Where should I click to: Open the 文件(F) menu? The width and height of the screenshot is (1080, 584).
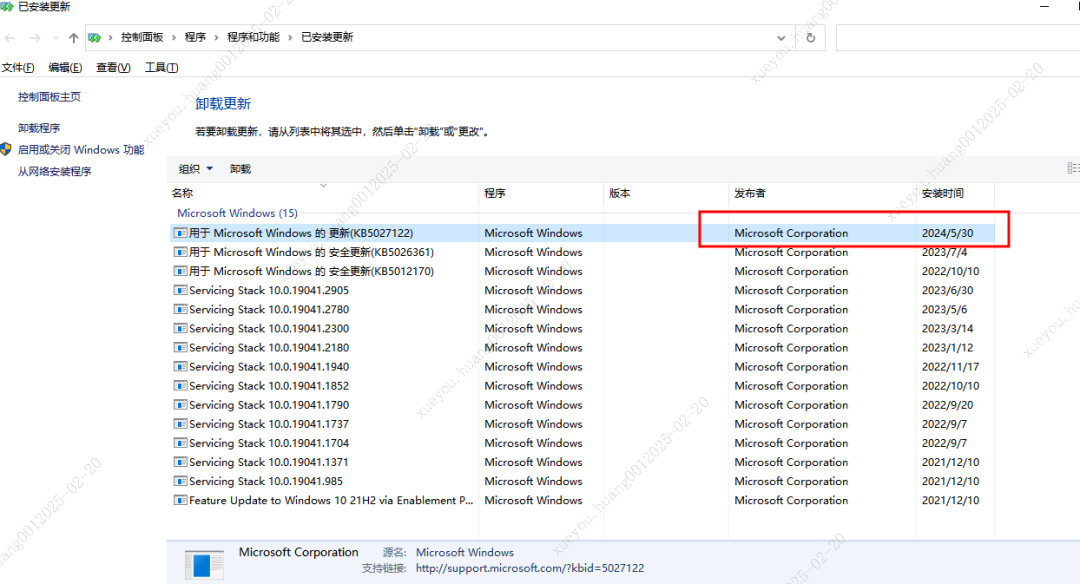18,67
